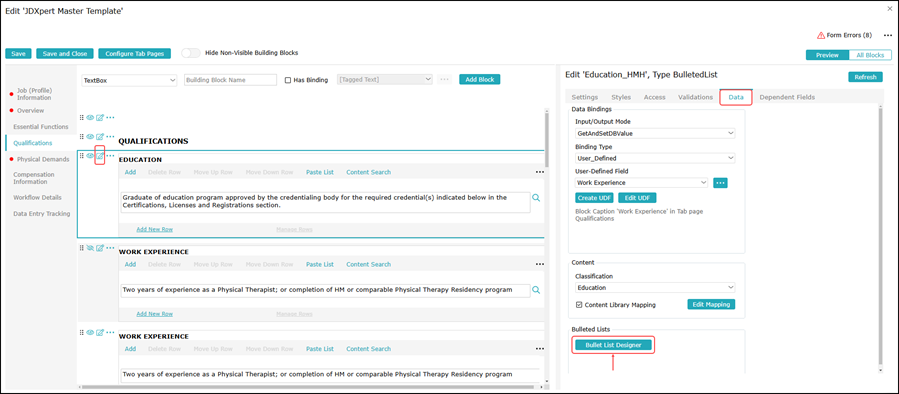The height and width of the screenshot is (394, 899).
Task: Open Classification dropdown showing Education
Action: tap(655, 287)
